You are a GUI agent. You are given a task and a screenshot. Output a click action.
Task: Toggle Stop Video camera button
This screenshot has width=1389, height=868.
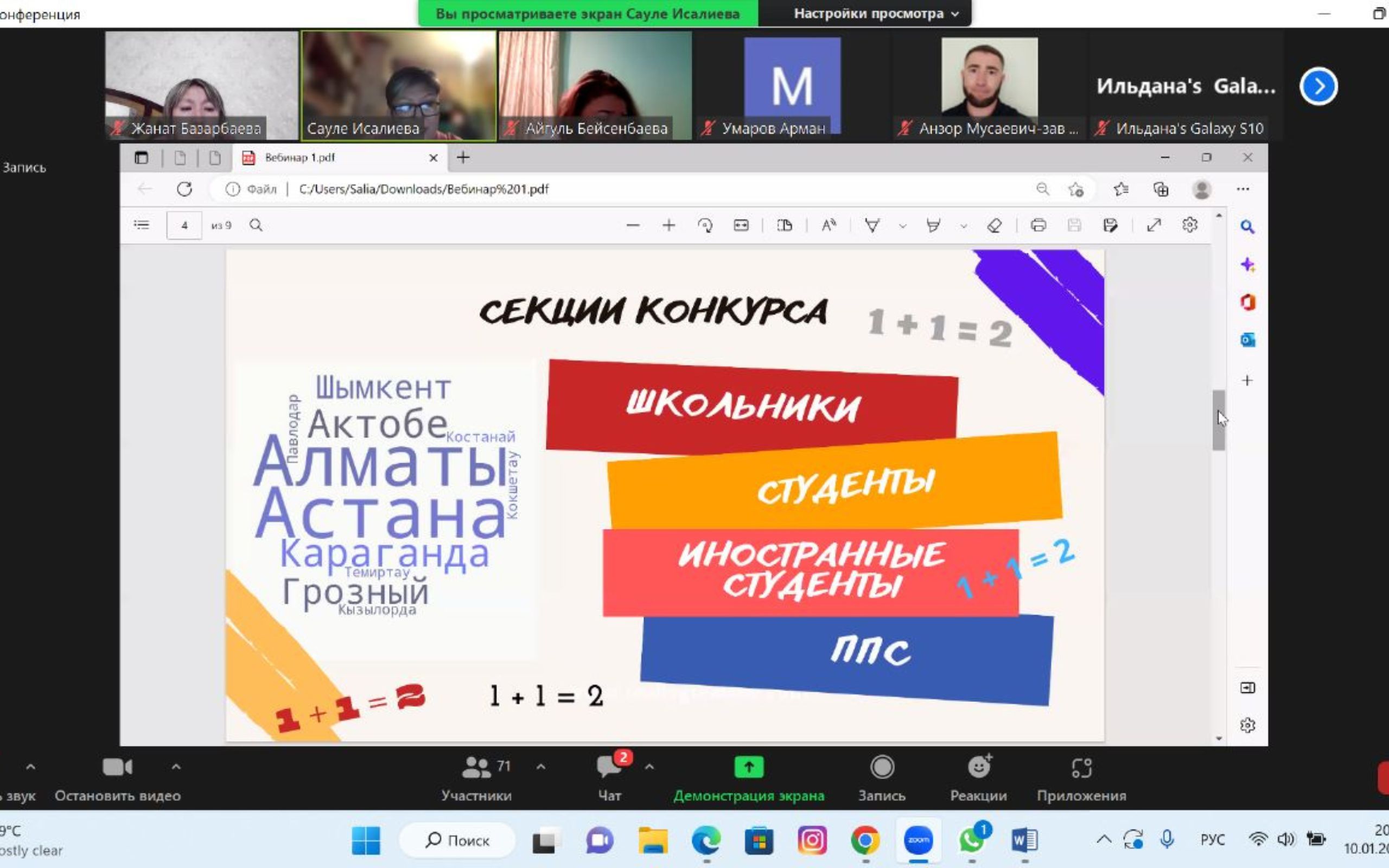pos(118,768)
